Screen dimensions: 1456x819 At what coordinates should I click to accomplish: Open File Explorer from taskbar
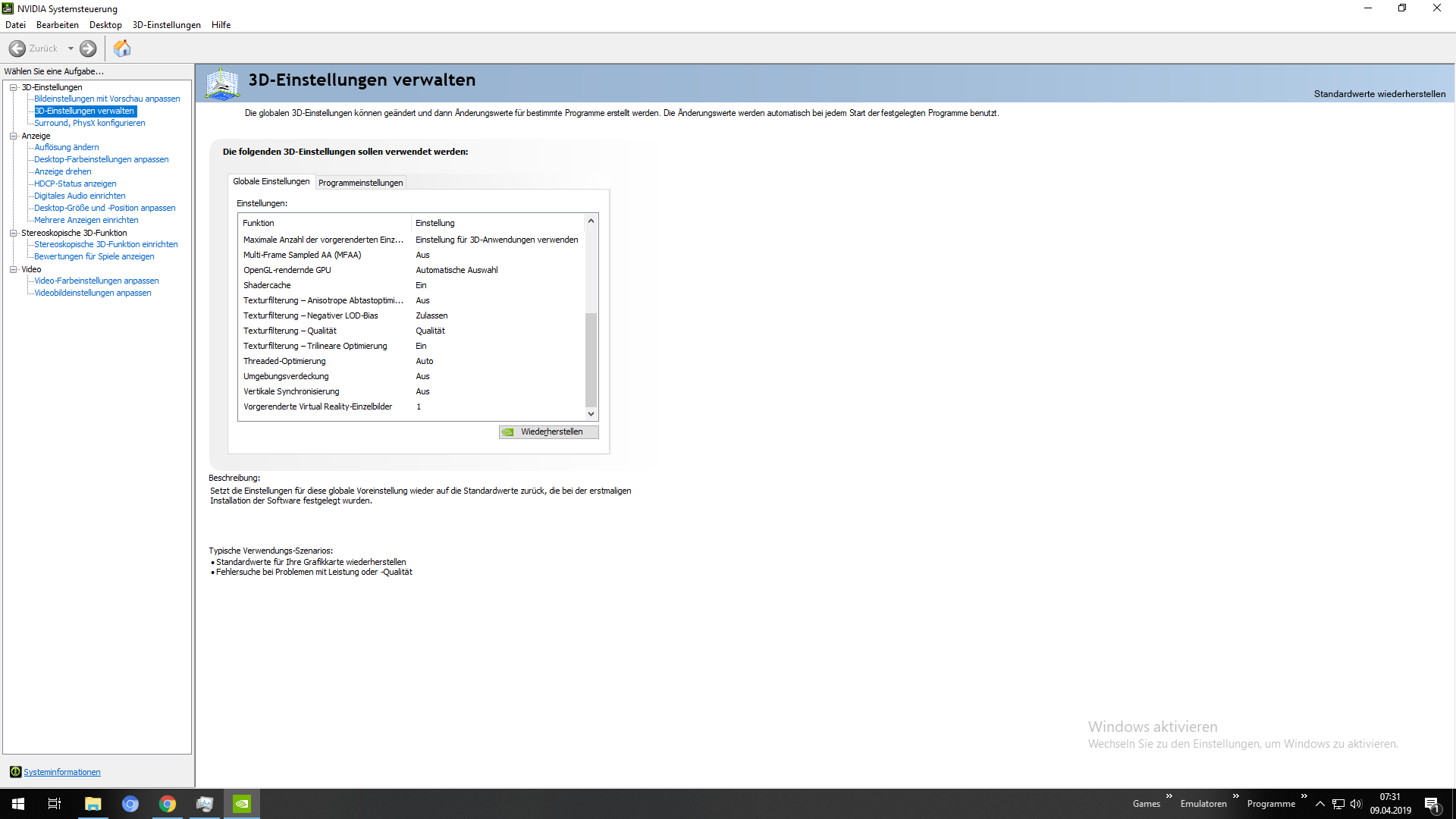93,804
